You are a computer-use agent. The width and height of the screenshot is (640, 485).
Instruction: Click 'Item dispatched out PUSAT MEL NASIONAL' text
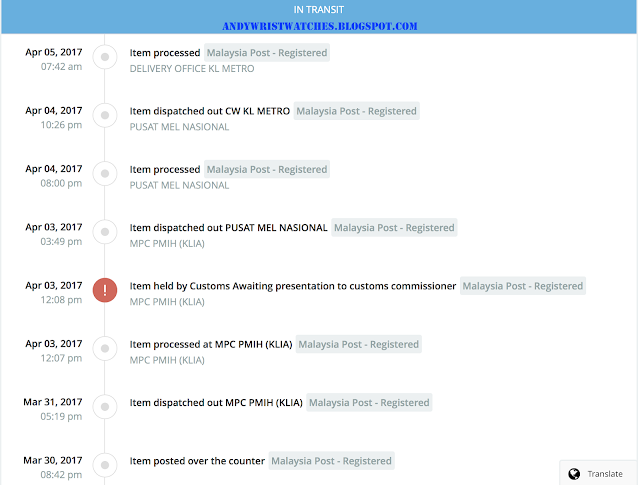coord(229,227)
